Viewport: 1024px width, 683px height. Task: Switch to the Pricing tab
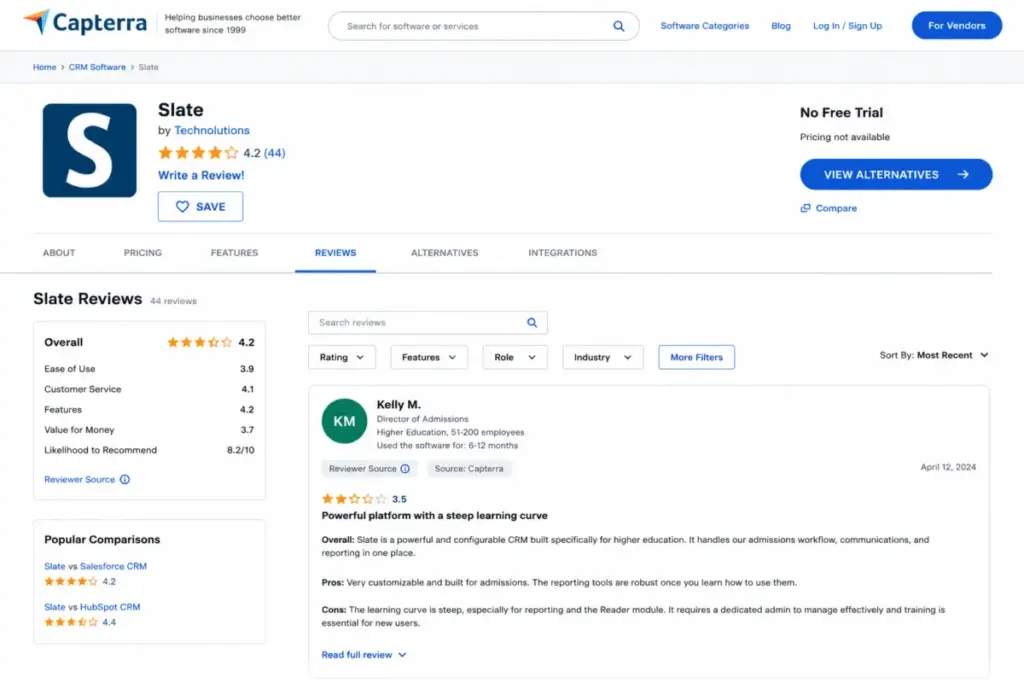(x=142, y=253)
